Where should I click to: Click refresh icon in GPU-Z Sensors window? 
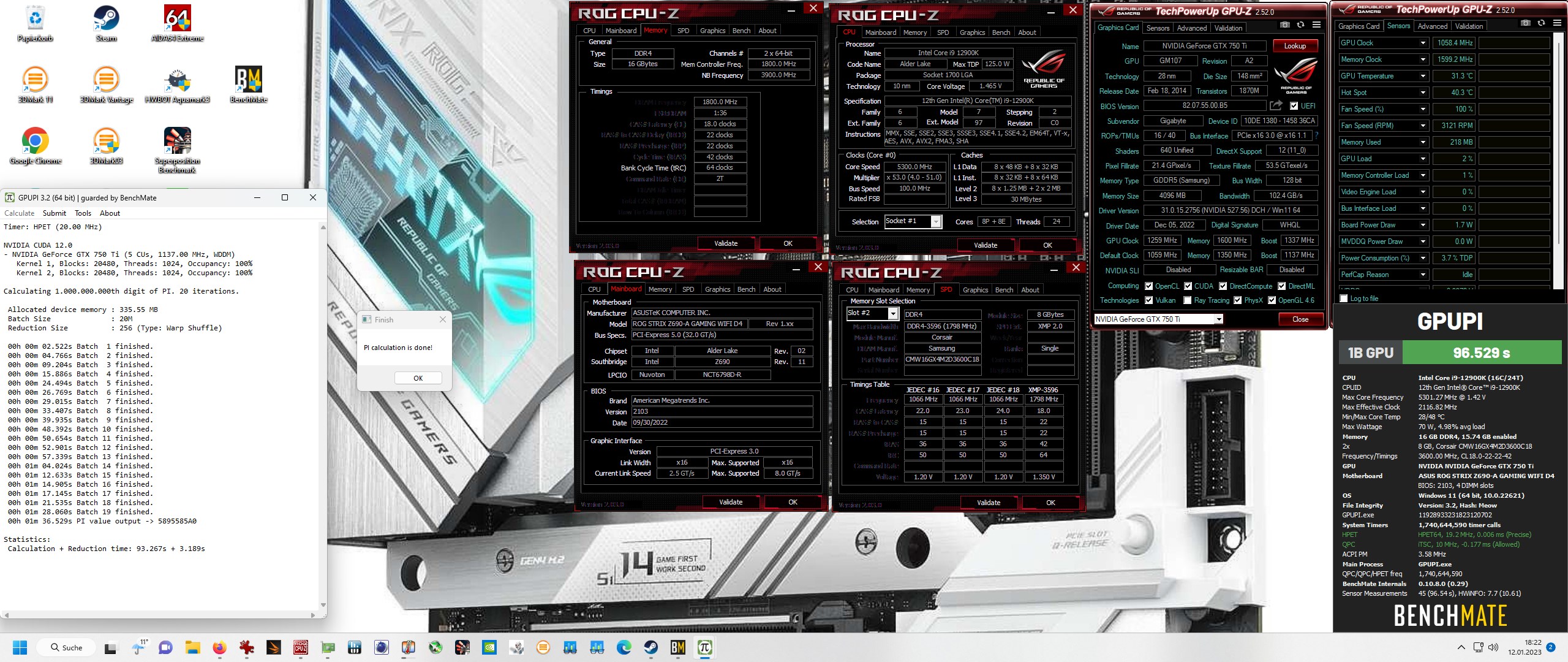[x=1541, y=23]
